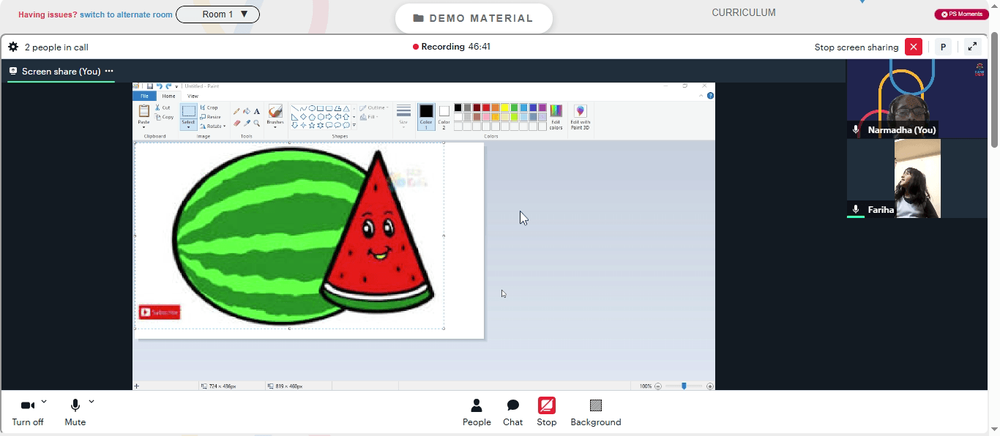Enter fullscreen with the expand arrows icon
The height and width of the screenshot is (436, 1000).
(972, 47)
